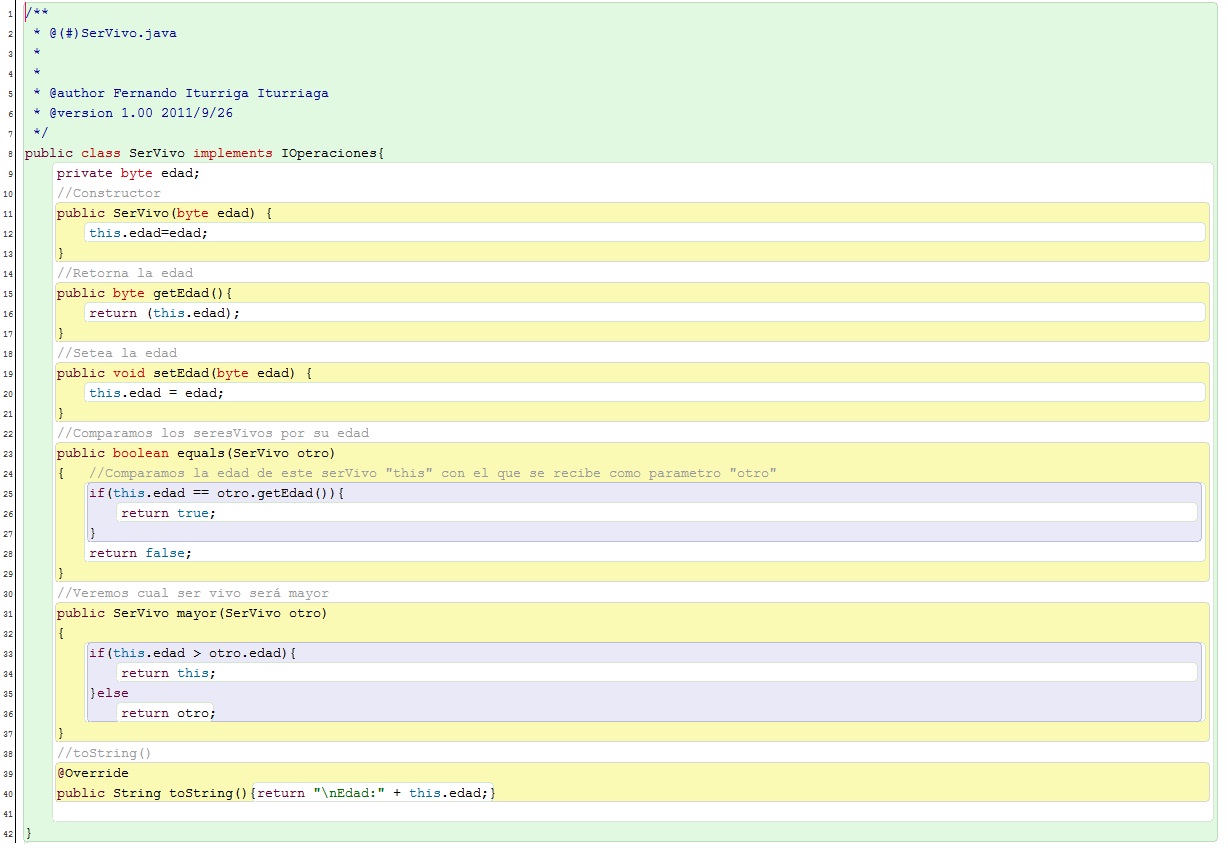This screenshot has height=854, width=1228.
Task: Click the constructor signature "public SerVivo(byte edad) {"
Action: click(x=165, y=213)
